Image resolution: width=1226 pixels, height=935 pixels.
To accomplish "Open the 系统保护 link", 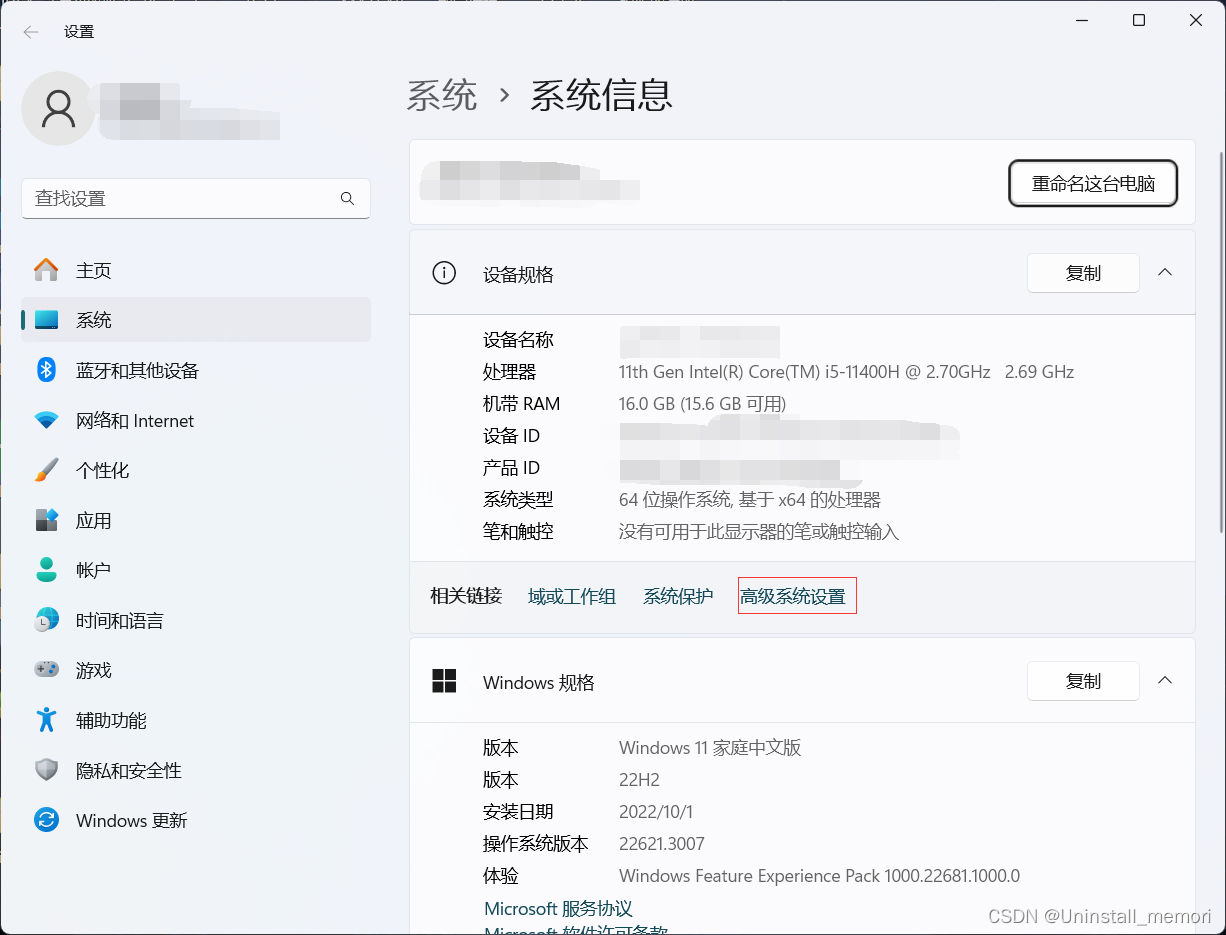I will tap(678, 595).
